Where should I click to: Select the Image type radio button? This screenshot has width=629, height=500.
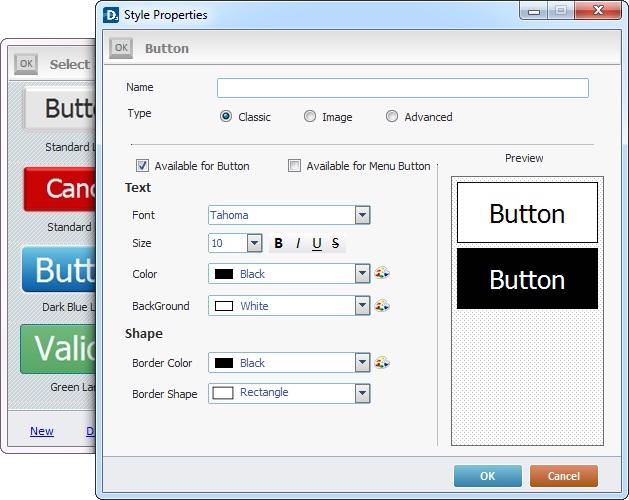tap(310, 116)
